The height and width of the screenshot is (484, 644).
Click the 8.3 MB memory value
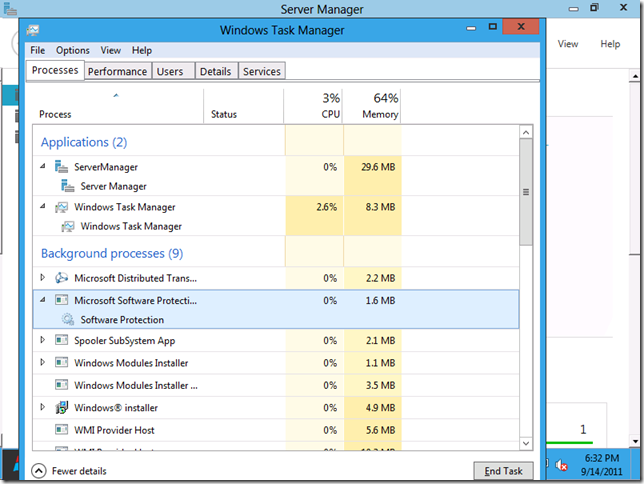point(380,207)
